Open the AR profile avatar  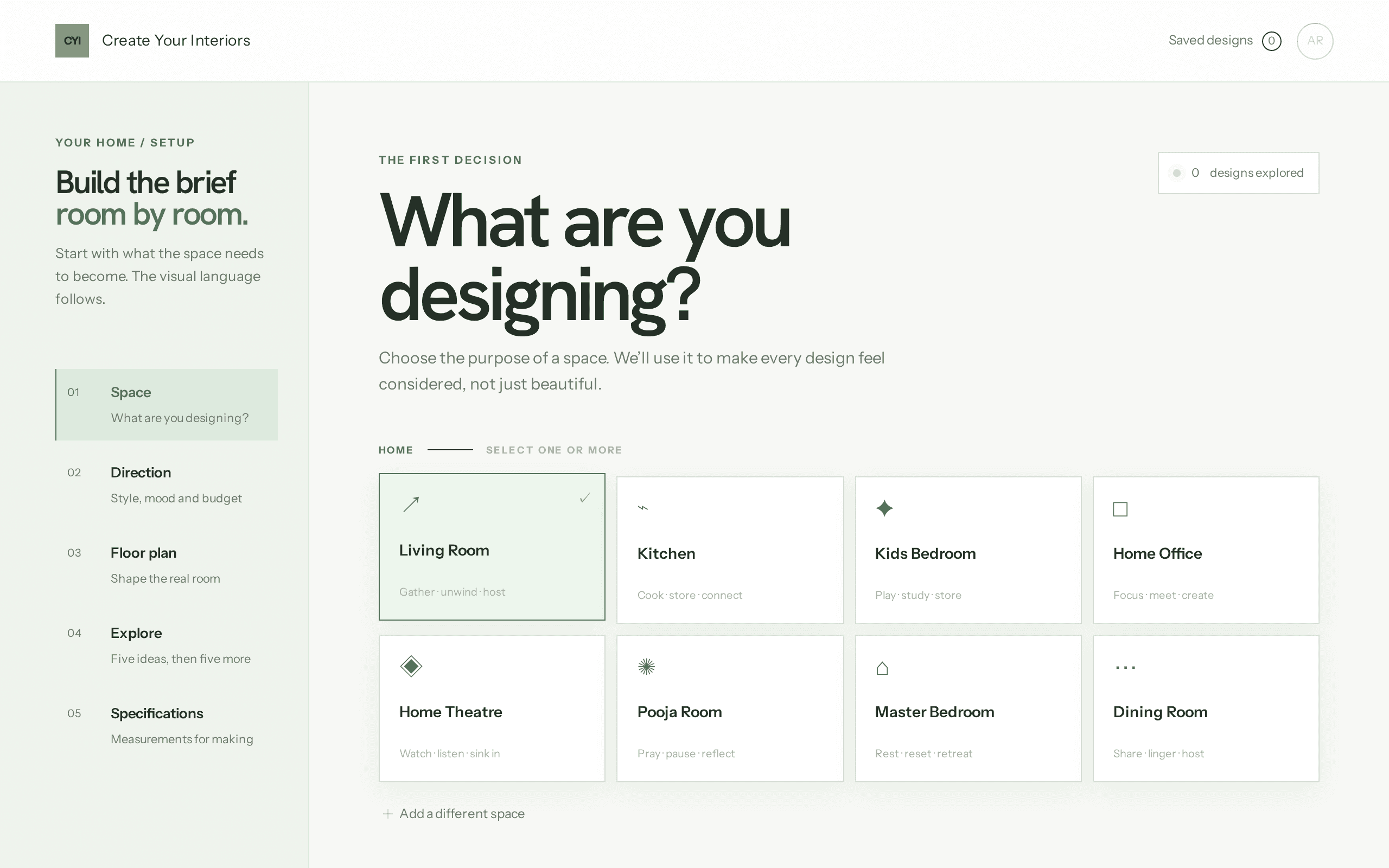coord(1314,41)
